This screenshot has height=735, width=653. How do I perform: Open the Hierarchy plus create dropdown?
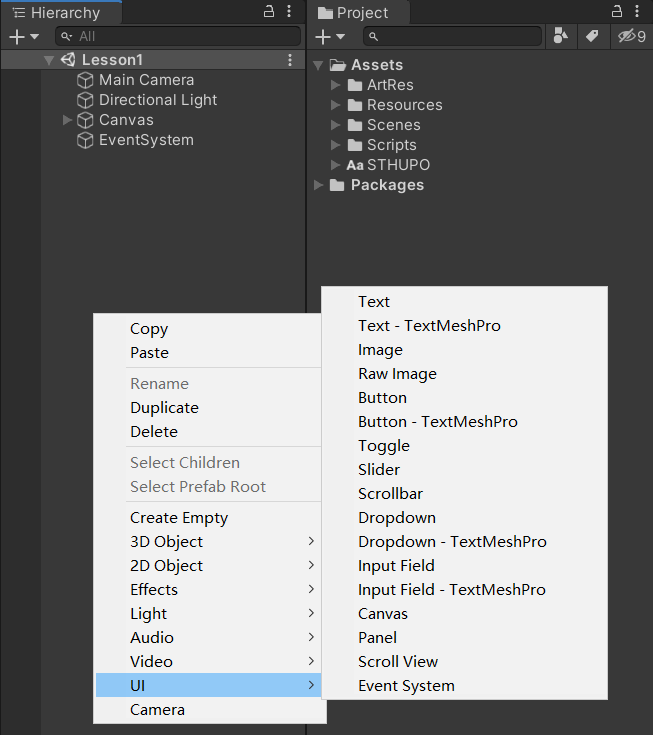click(x=23, y=37)
